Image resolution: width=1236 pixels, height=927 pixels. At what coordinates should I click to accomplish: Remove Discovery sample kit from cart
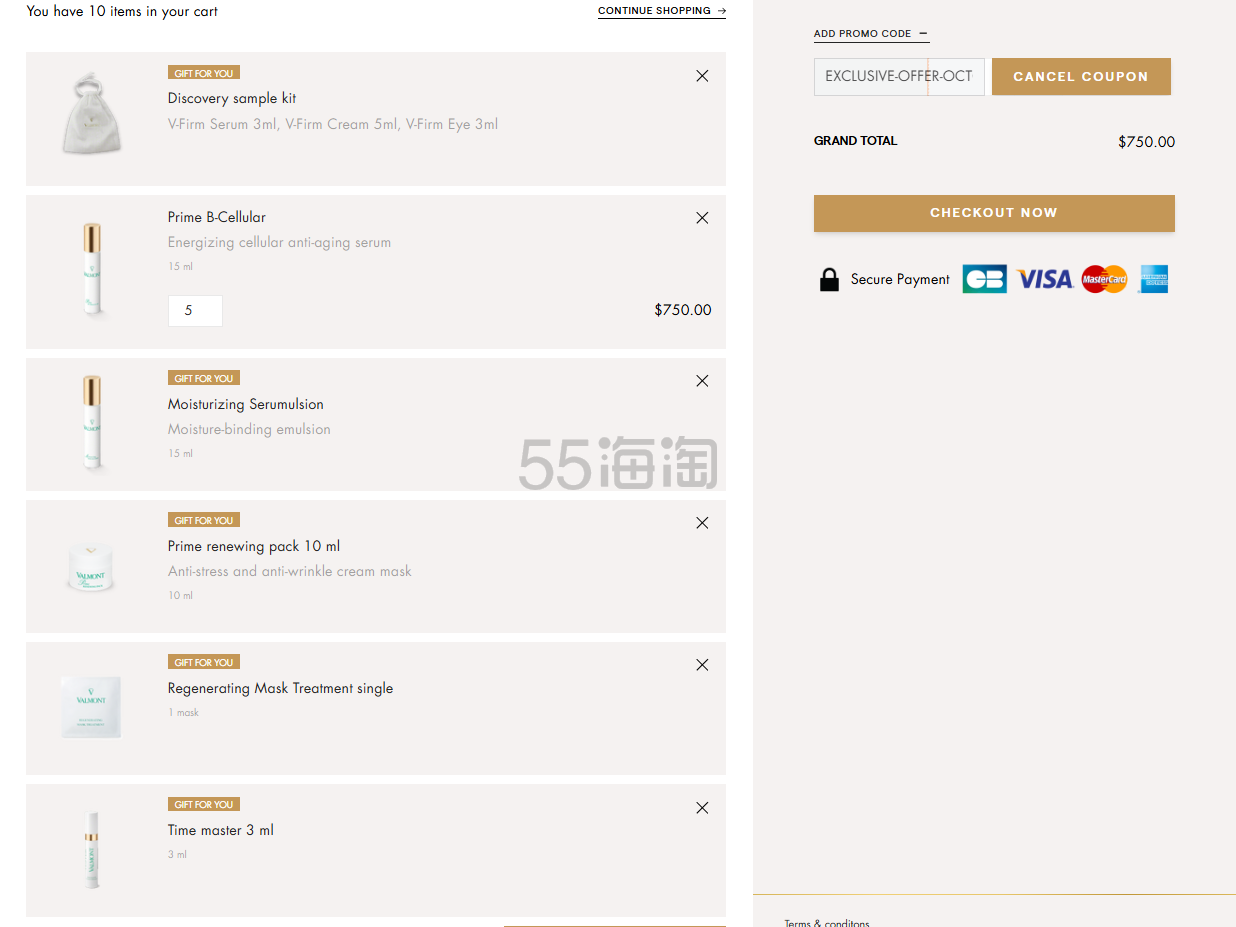click(702, 76)
